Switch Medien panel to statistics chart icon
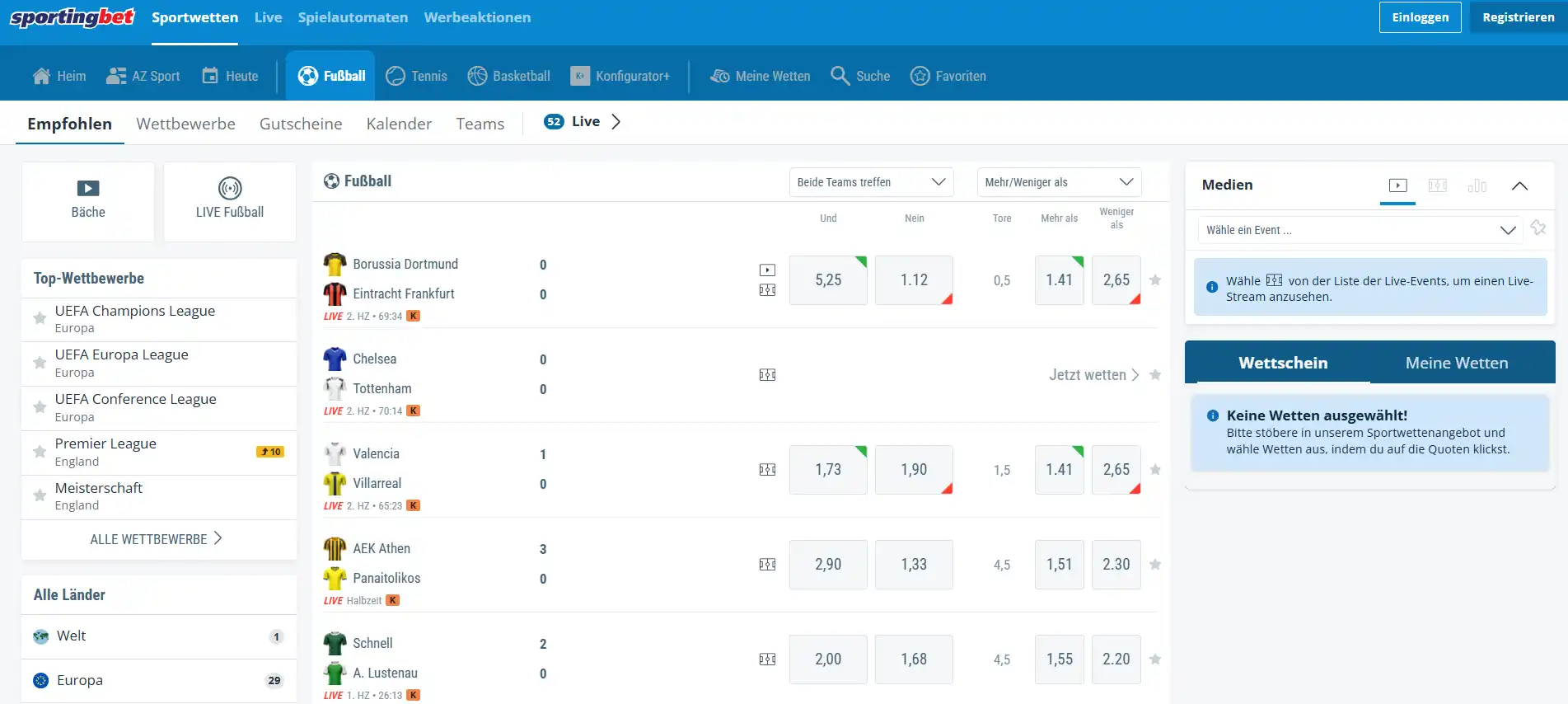 pos(1477,185)
